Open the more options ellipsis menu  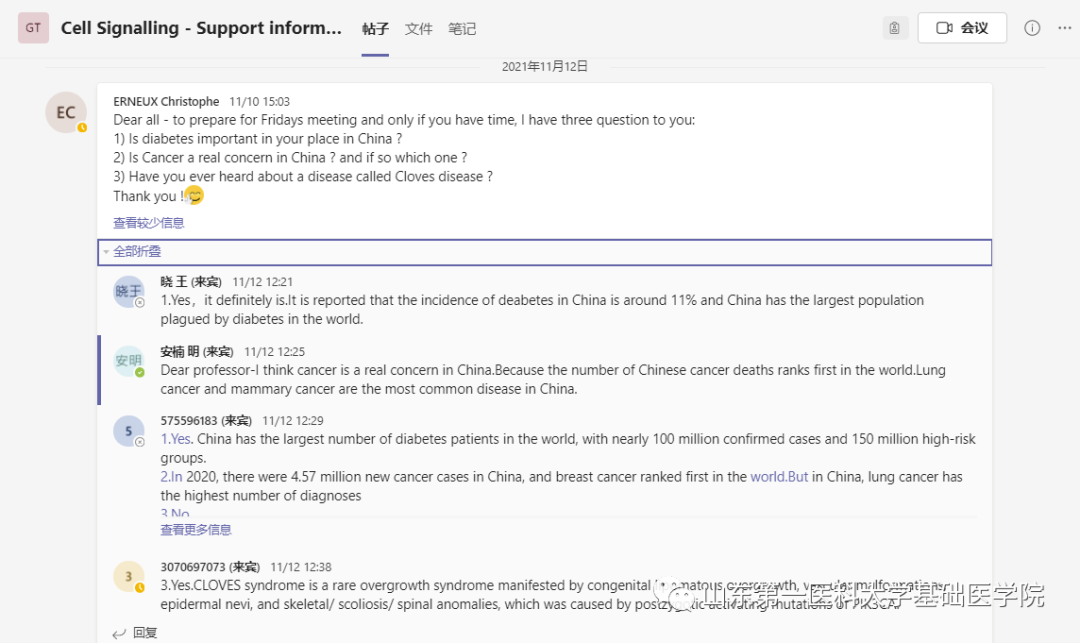(x=1064, y=28)
